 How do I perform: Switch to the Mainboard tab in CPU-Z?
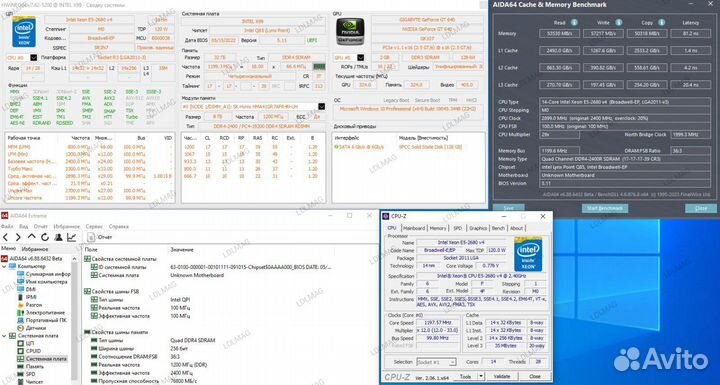click(414, 228)
